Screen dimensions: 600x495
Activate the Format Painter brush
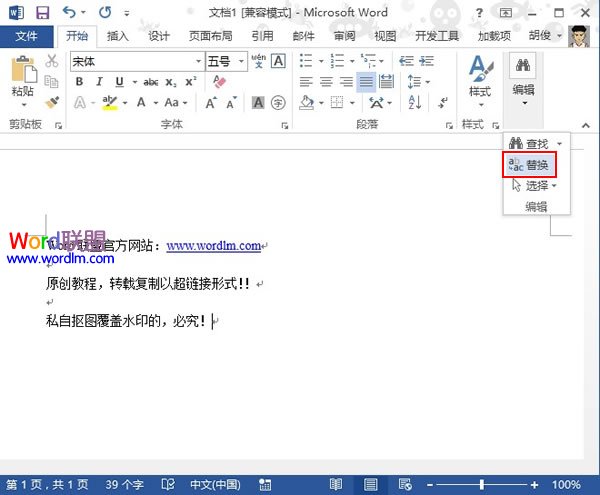[x=52, y=102]
